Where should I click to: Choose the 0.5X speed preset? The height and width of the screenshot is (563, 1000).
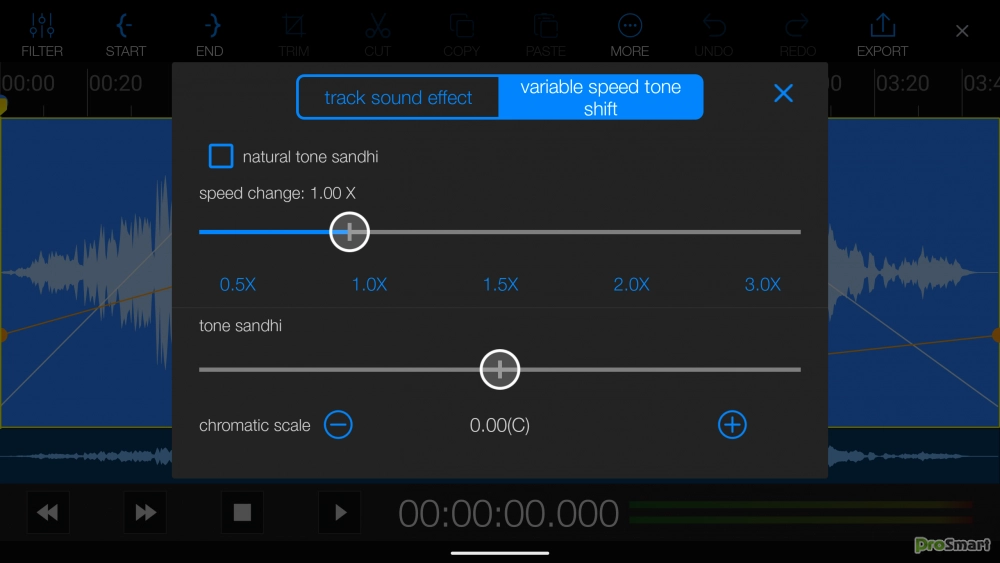238,285
